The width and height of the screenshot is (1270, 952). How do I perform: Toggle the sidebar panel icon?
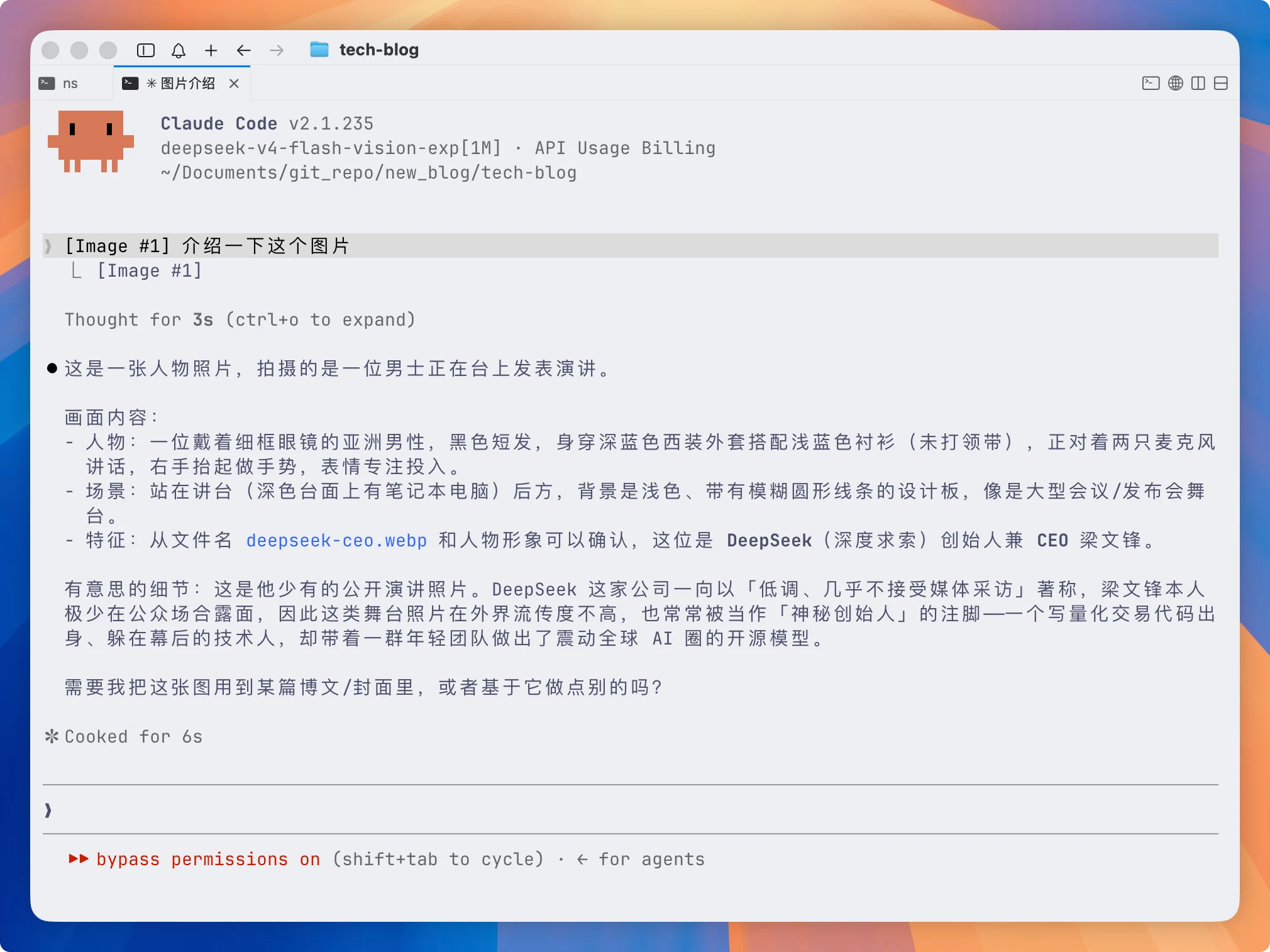pos(145,50)
